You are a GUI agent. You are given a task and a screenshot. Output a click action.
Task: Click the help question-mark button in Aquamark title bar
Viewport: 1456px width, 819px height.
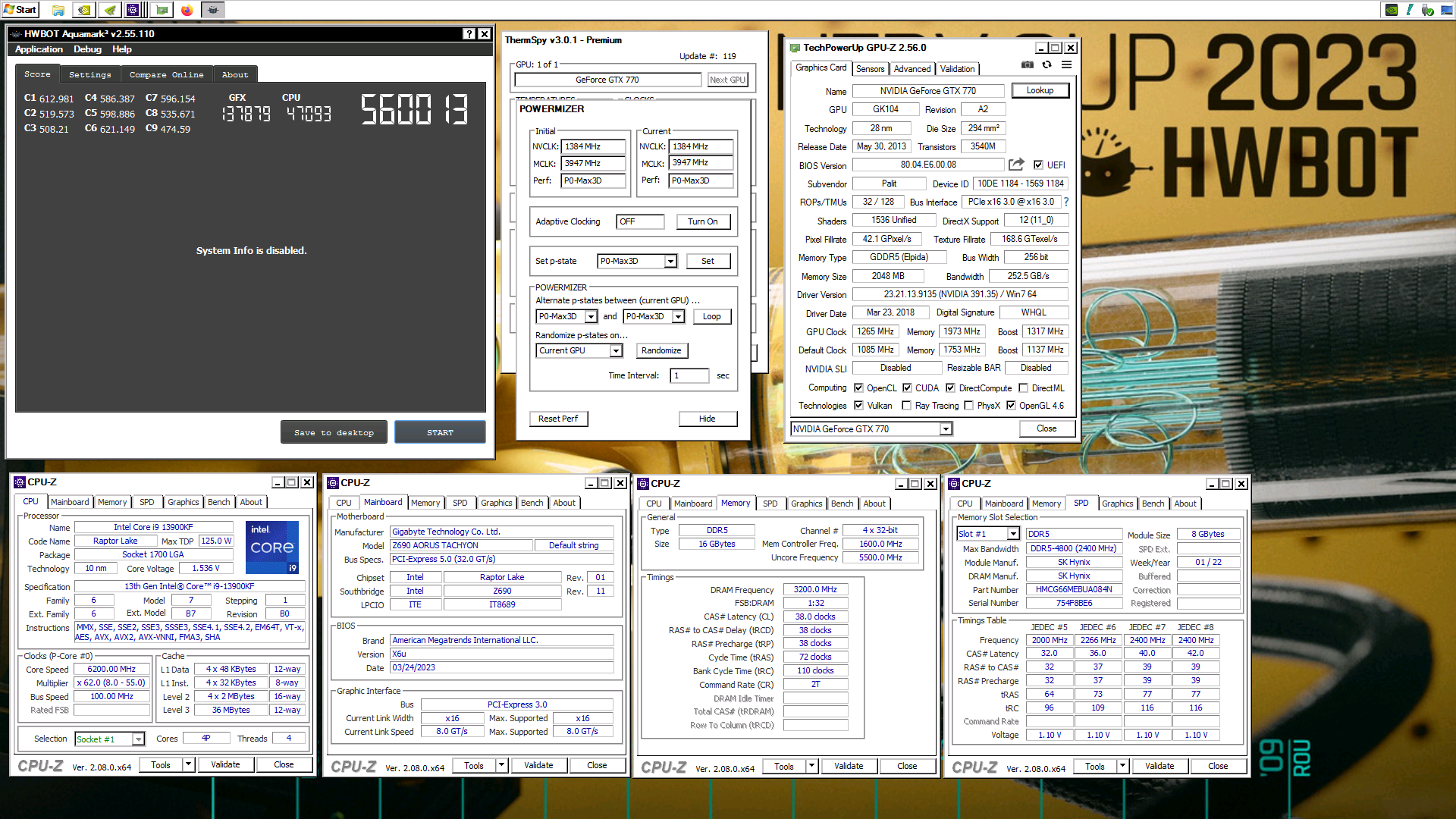tap(469, 34)
